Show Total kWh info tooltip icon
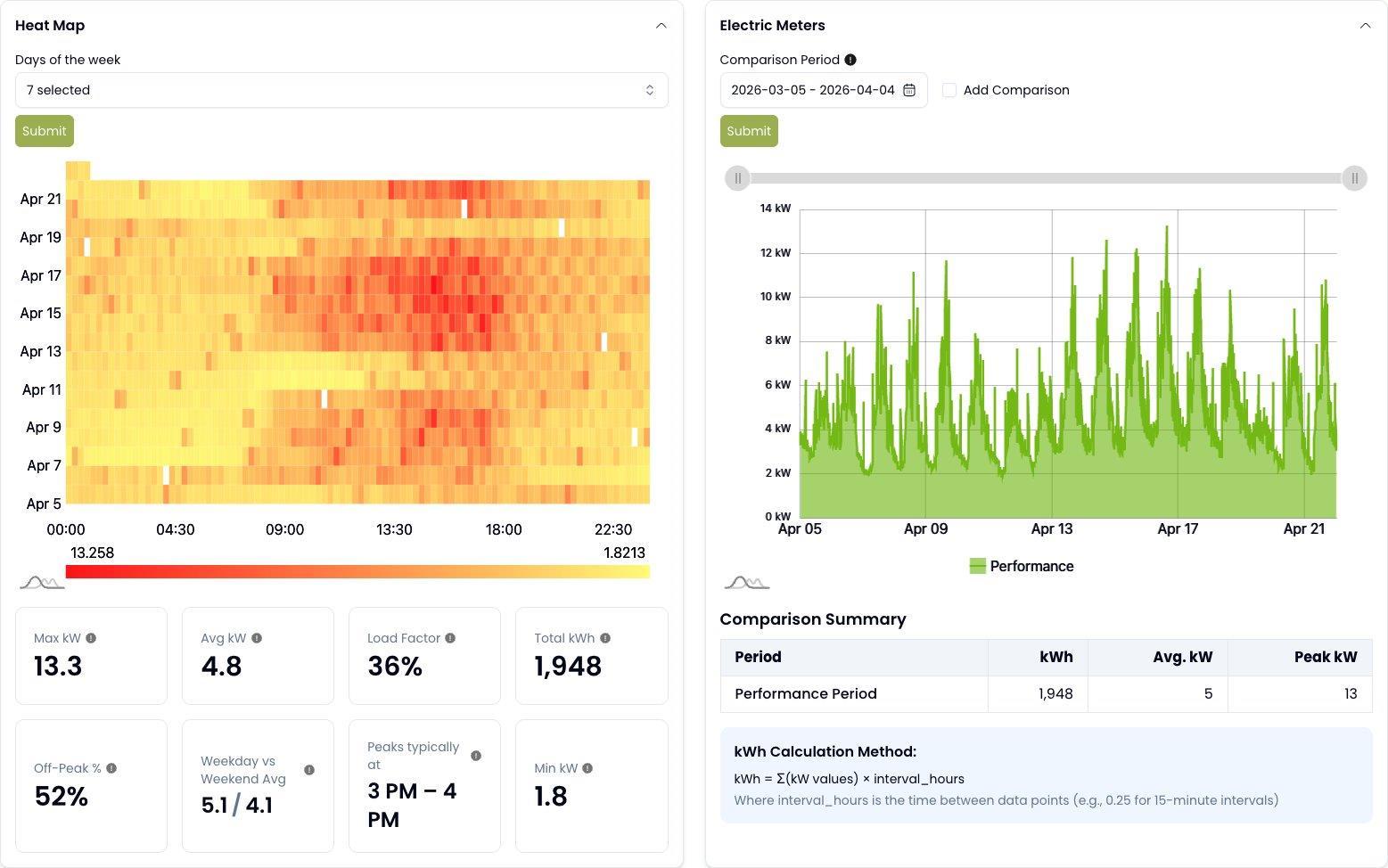The image size is (1388, 868). tap(605, 638)
